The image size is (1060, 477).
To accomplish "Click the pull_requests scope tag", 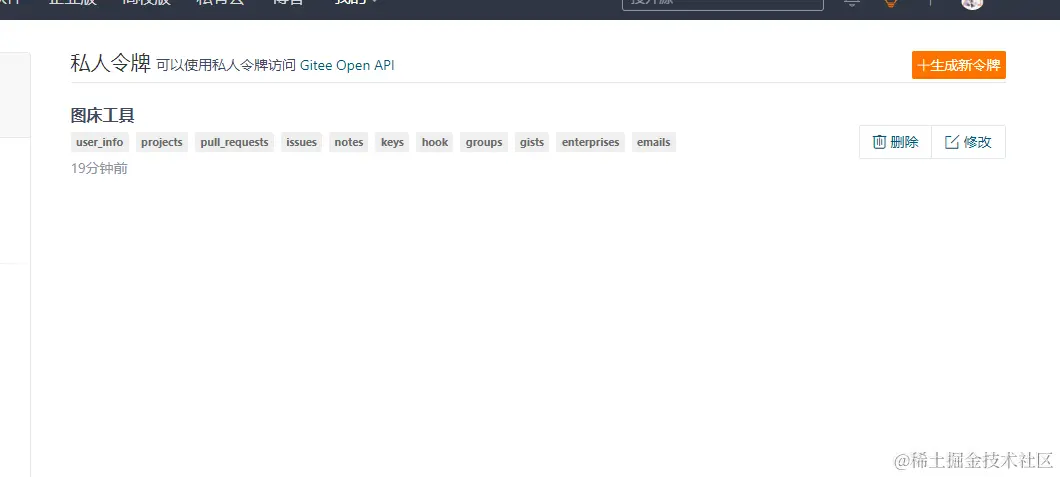I will point(235,142).
